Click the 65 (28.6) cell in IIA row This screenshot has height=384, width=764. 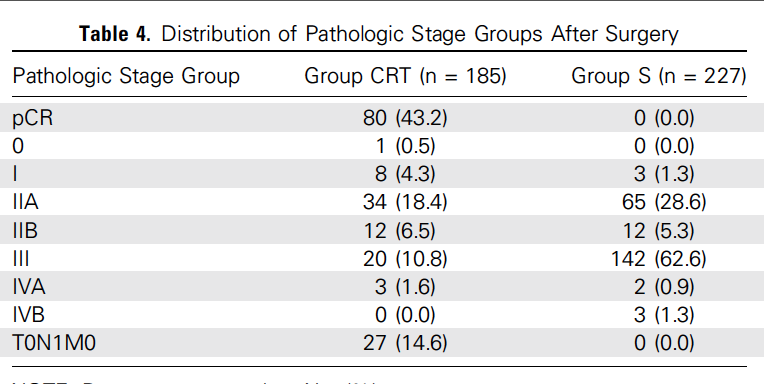tap(664, 202)
